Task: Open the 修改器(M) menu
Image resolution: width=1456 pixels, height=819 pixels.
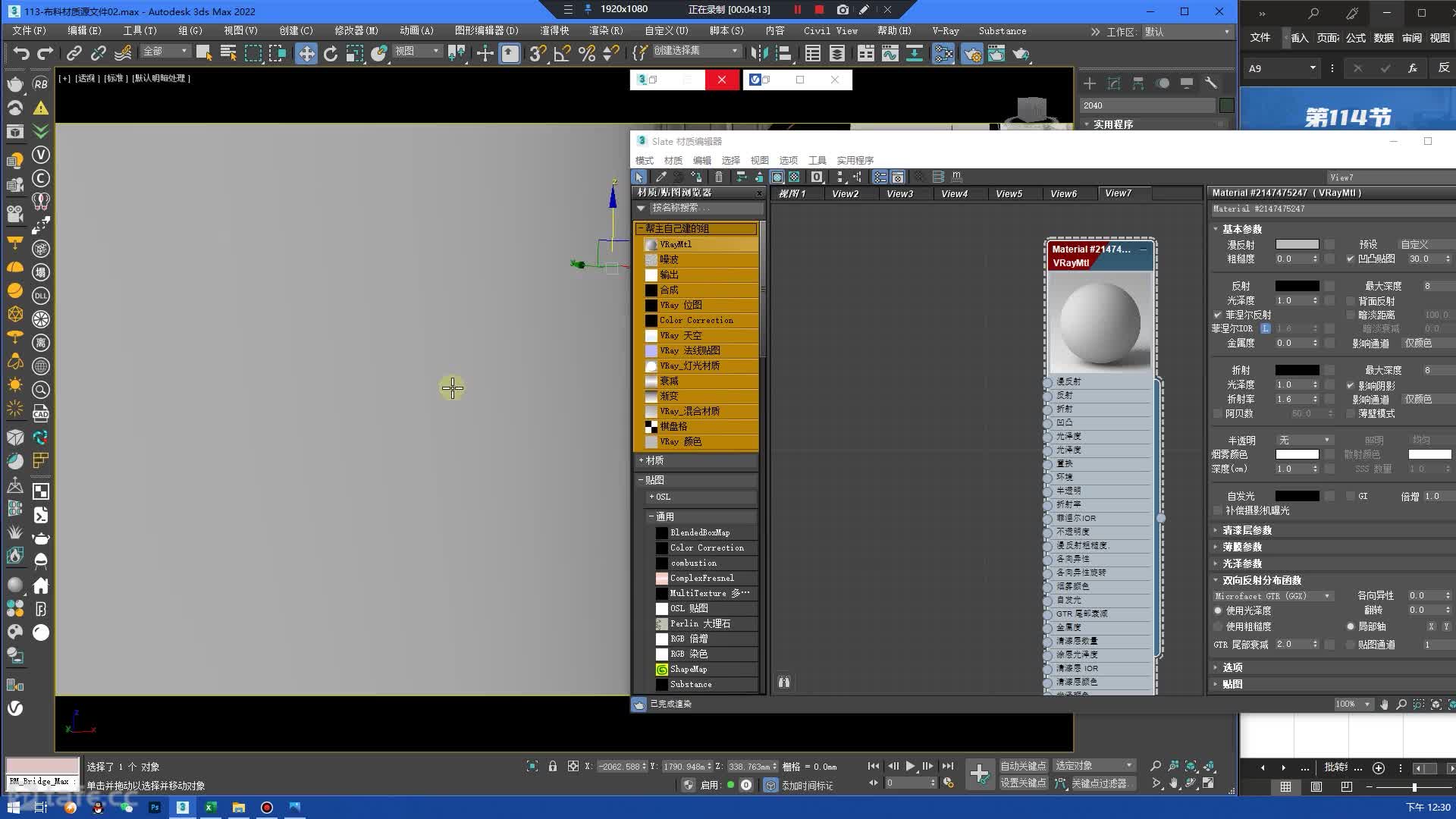Action: point(356,31)
